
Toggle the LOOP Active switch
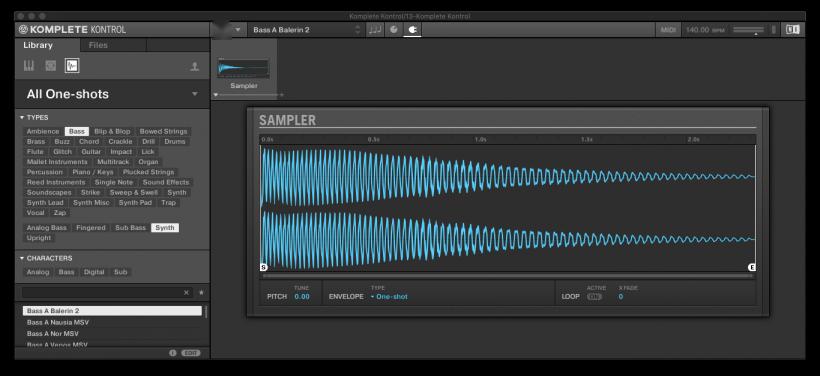point(594,297)
